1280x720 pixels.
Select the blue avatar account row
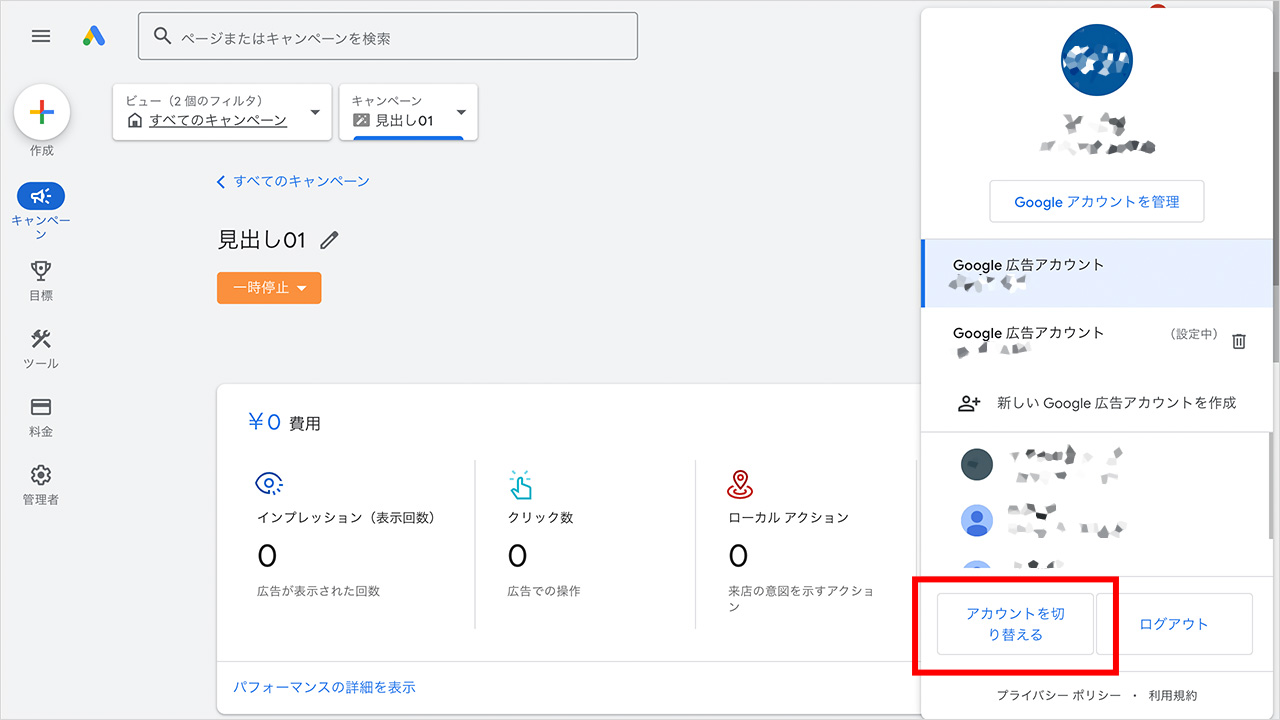[x=1095, y=520]
